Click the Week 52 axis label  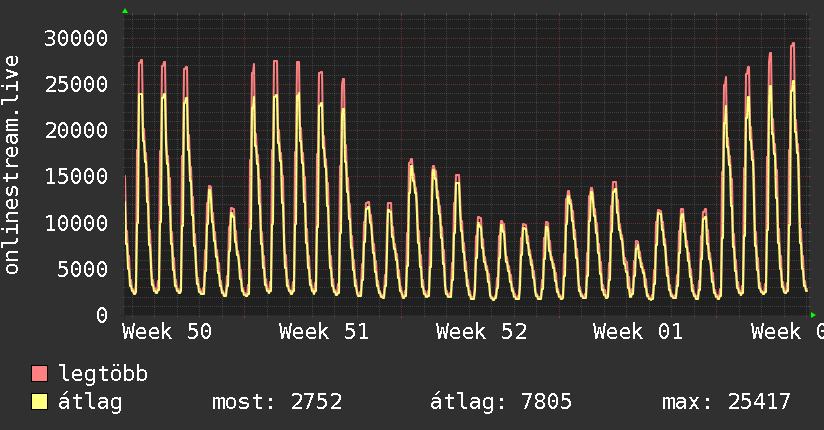point(481,332)
